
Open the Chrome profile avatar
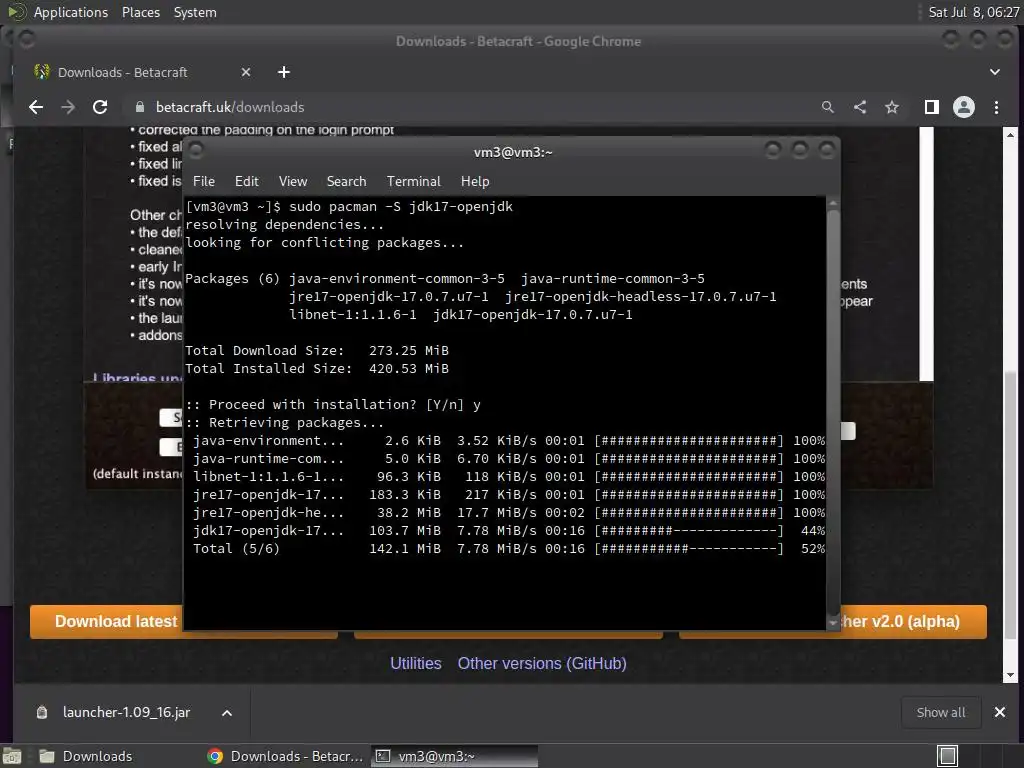pyautogui.click(x=964, y=107)
